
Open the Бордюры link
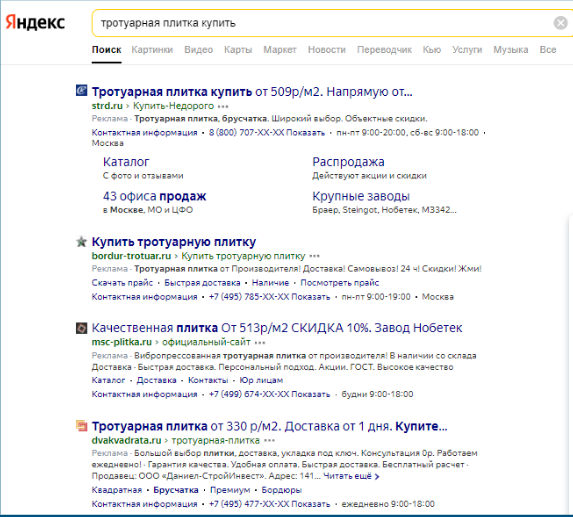(281, 490)
